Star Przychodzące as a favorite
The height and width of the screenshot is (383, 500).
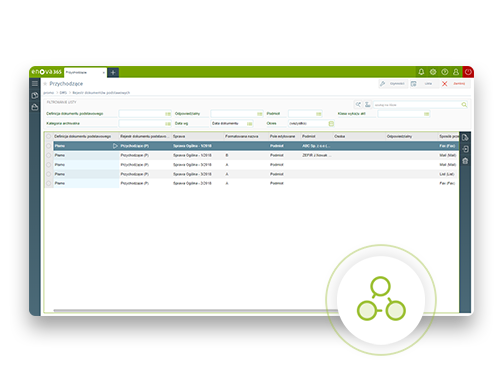(45, 84)
